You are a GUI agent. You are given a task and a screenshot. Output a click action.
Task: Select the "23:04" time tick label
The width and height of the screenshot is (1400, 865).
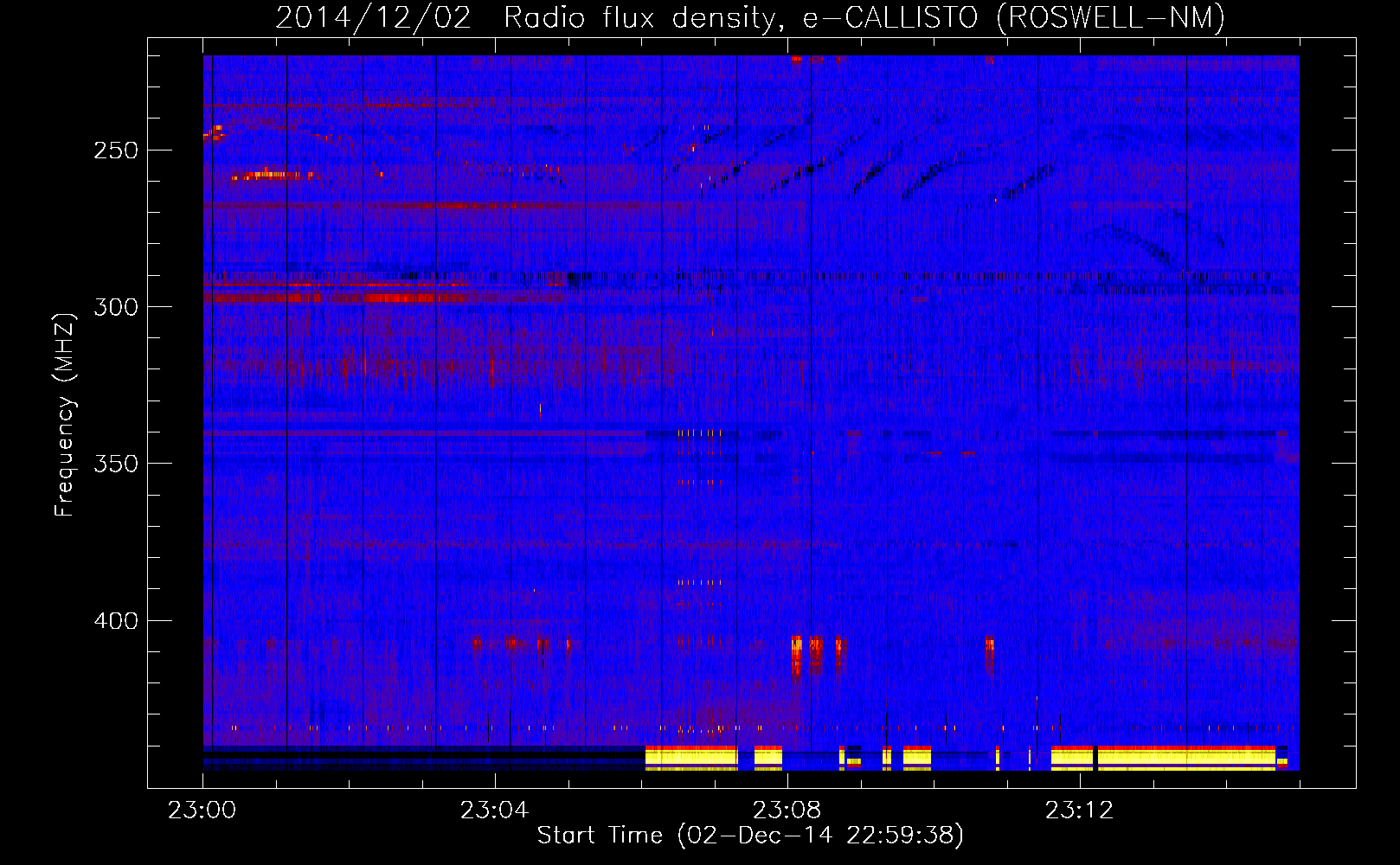495,811
